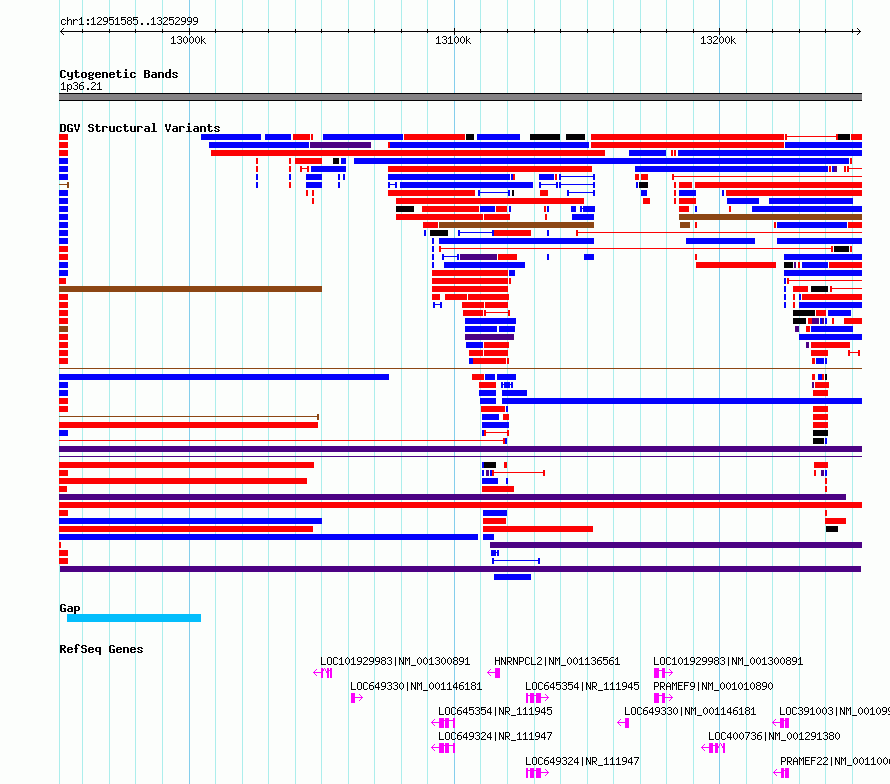This screenshot has width=890, height=784.
Task: Select the PRAMEF9 magenta gene glyph
Action: [x=663, y=698]
